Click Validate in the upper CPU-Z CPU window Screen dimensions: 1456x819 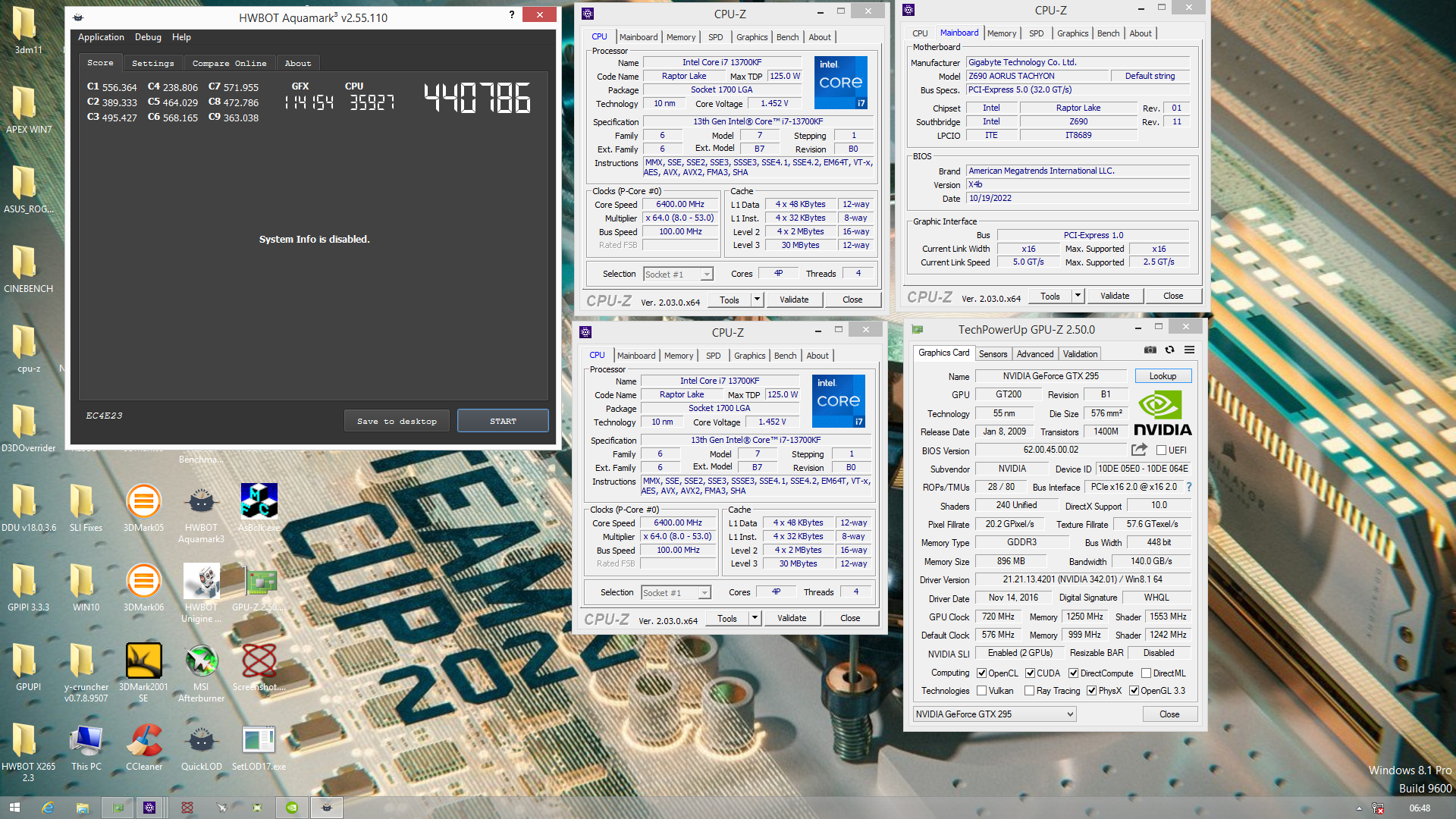point(794,300)
